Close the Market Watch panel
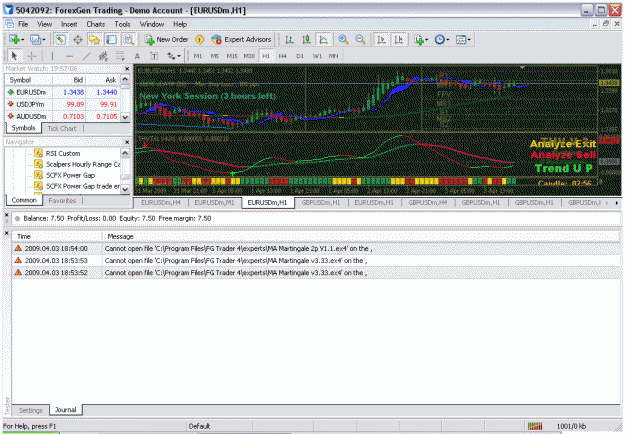The width and height of the screenshot is (625, 434). coord(127,69)
